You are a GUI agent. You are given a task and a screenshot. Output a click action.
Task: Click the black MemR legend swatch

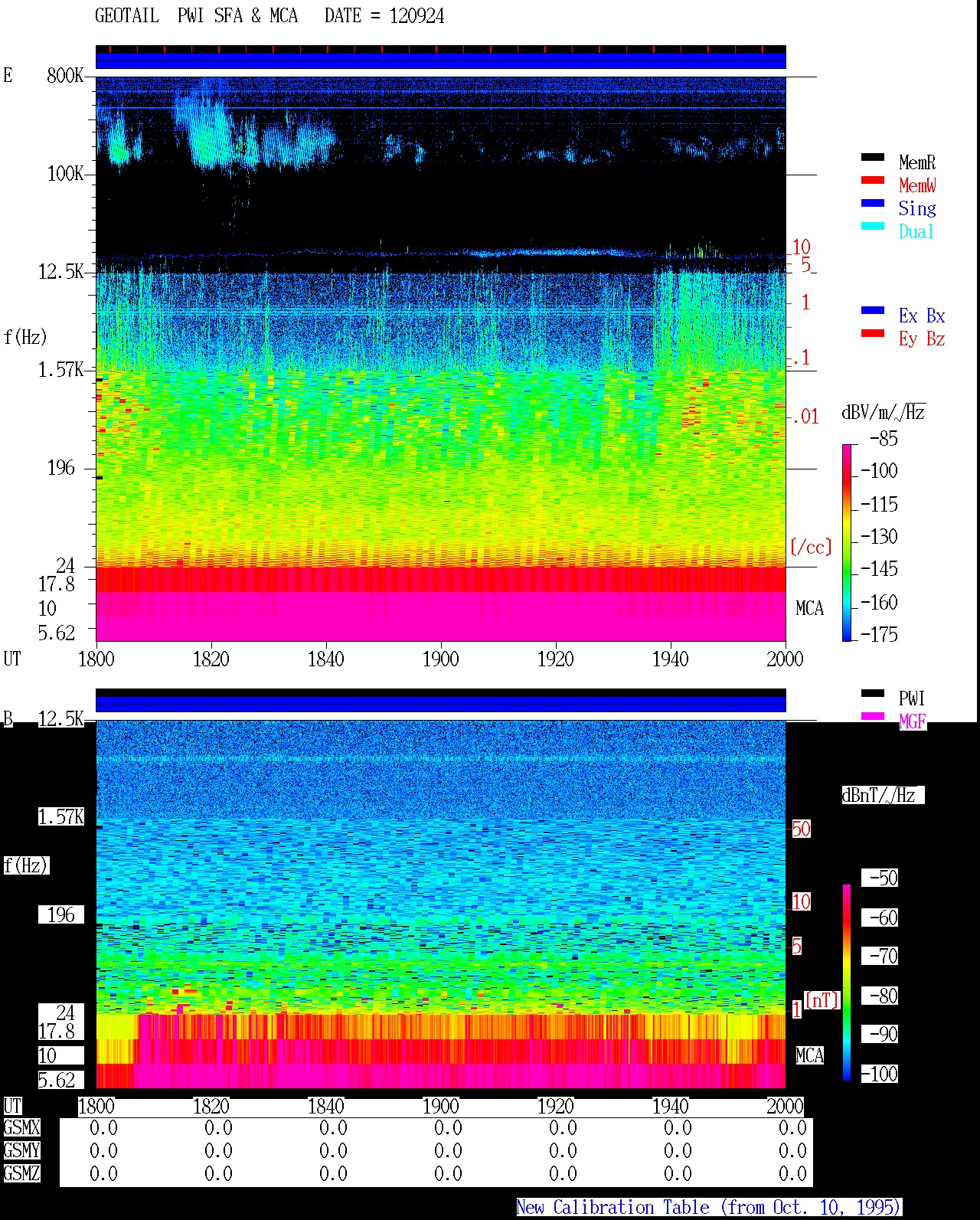[872, 157]
